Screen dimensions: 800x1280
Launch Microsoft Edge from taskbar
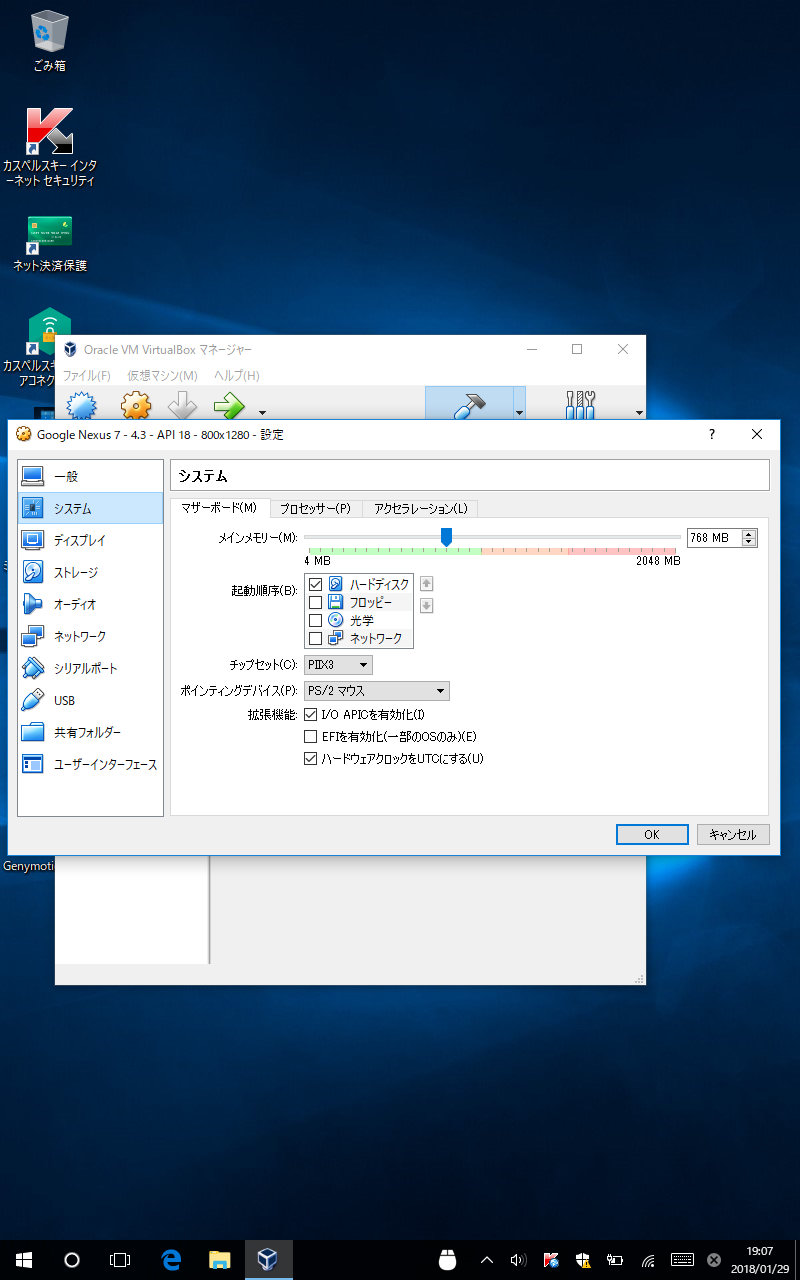click(171, 1260)
